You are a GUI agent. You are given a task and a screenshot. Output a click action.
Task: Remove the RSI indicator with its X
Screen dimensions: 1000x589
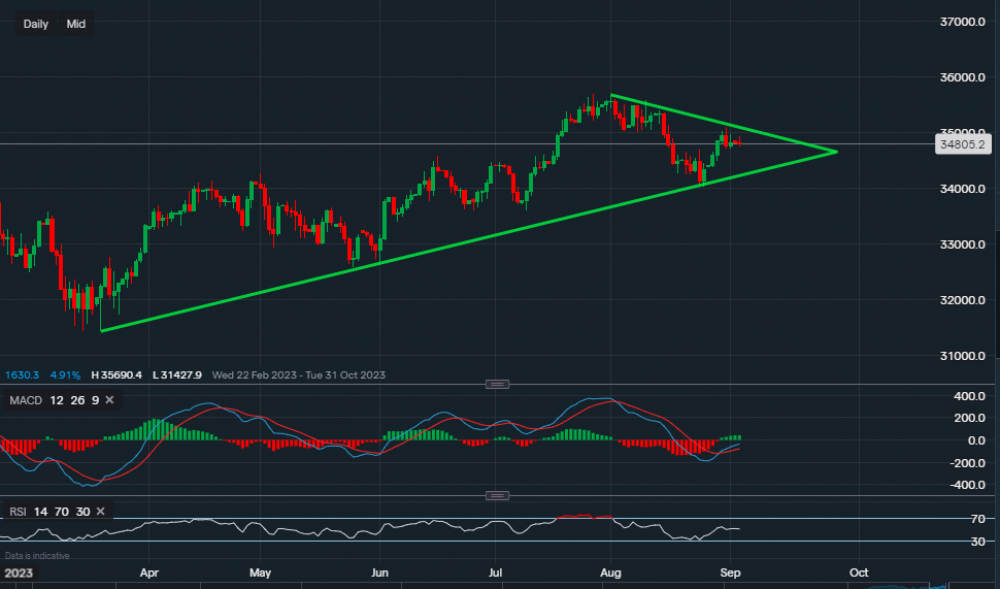pyautogui.click(x=103, y=512)
